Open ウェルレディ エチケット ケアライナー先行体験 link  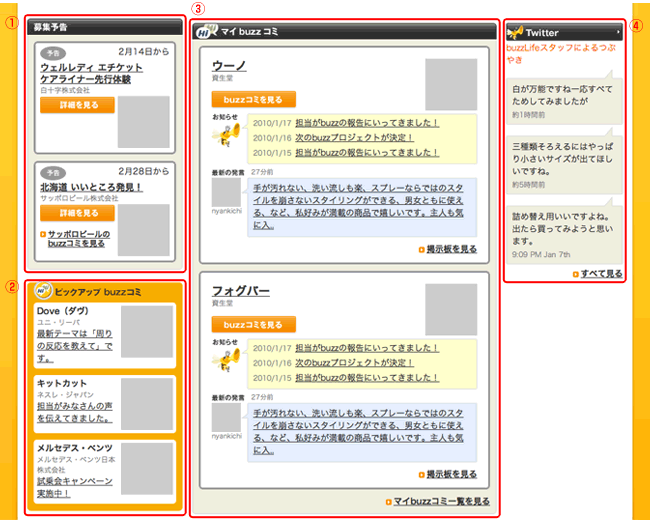[92, 73]
